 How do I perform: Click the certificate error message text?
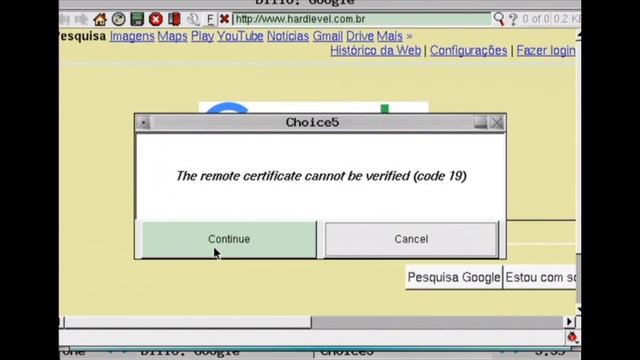(321, 176)
